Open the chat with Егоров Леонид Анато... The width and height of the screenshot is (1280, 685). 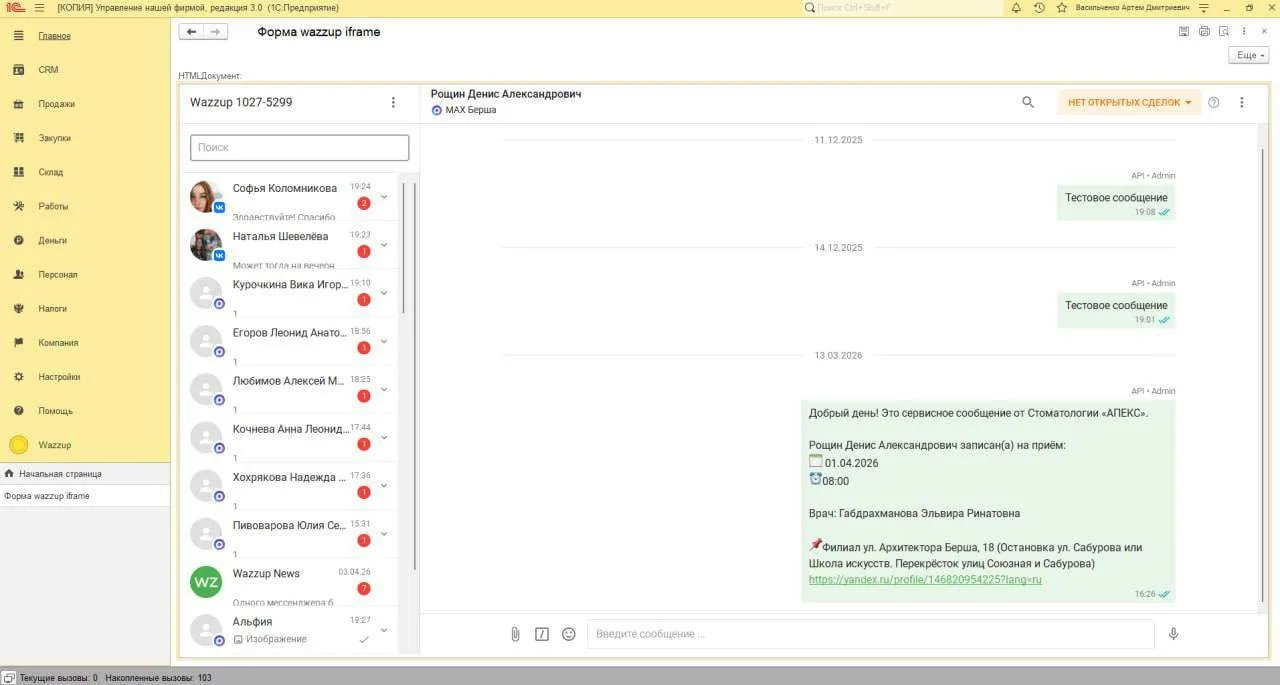(290, 341)
